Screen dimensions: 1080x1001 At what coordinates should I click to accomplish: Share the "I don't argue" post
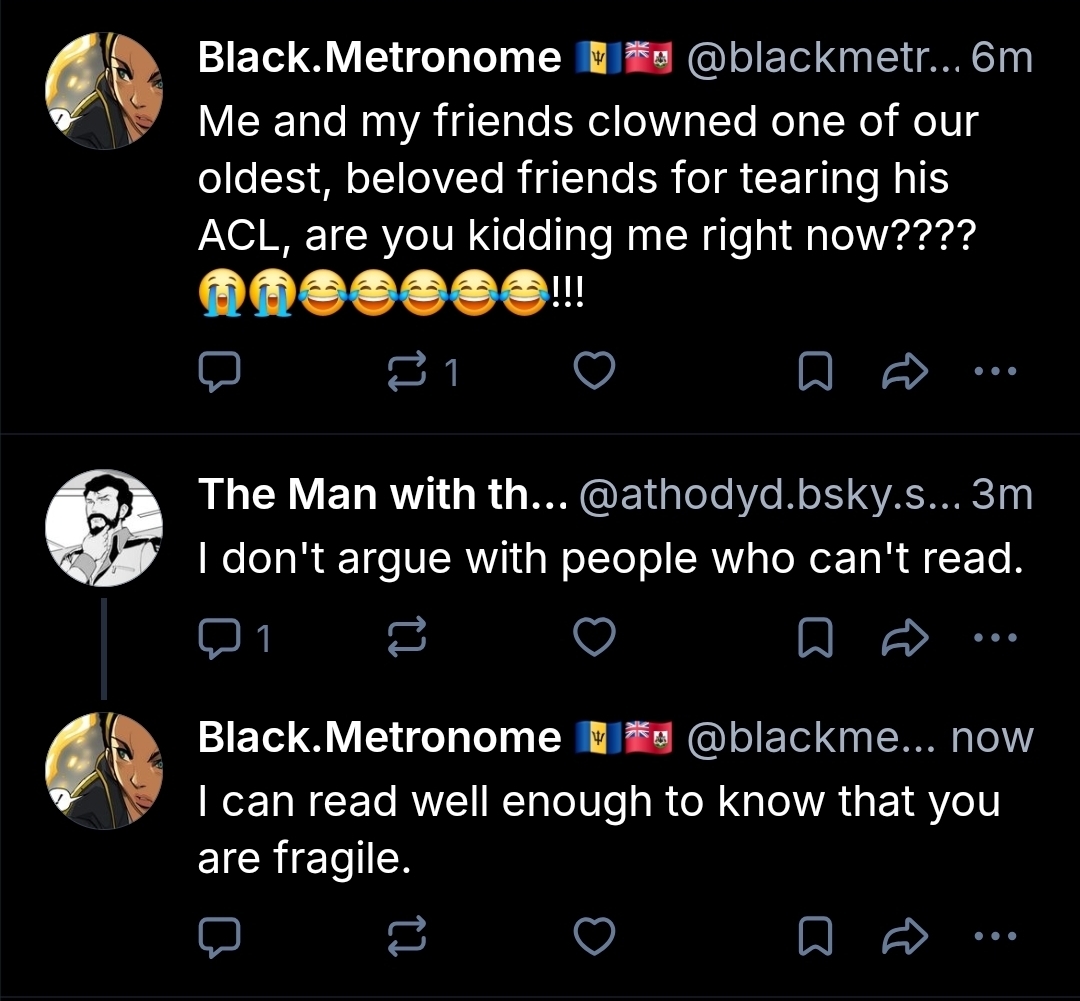905,637
